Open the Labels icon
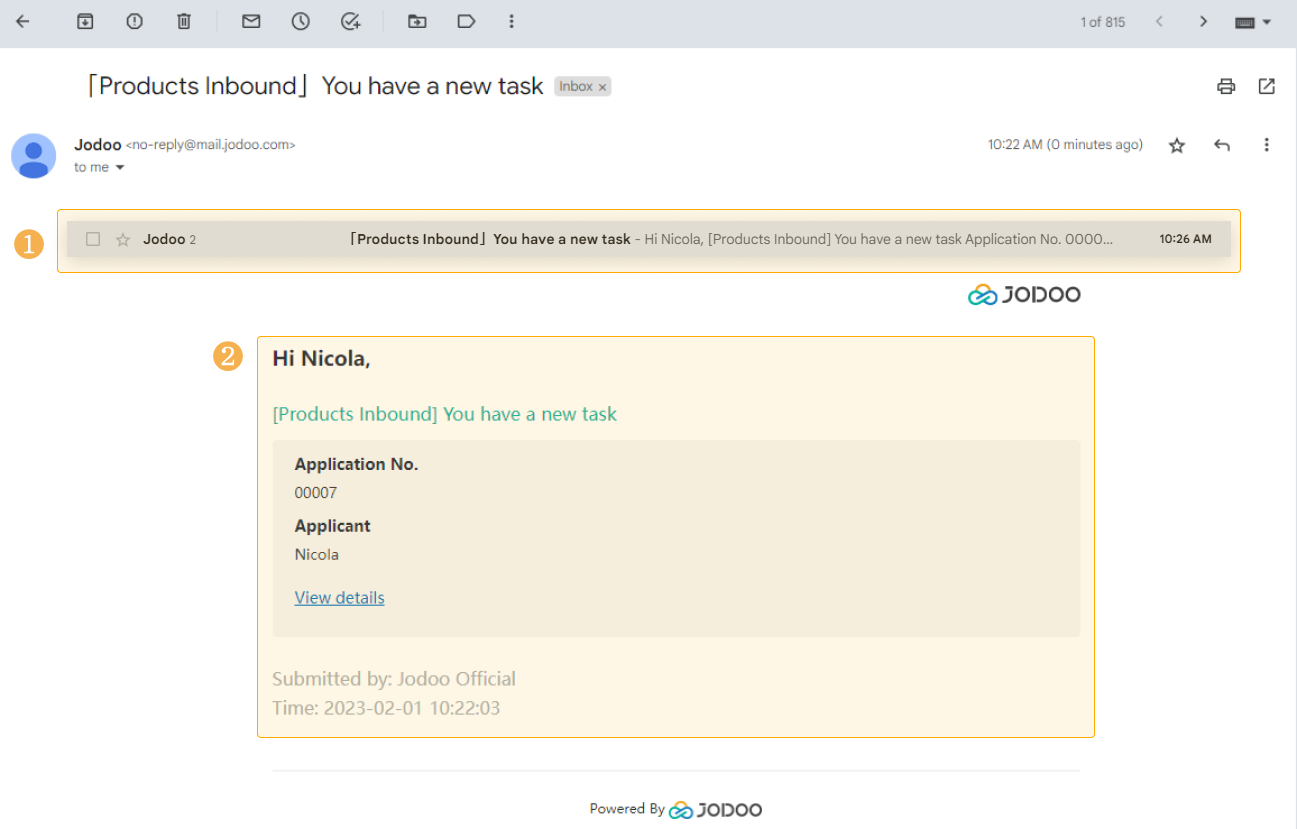 click(x=466, y=21)
